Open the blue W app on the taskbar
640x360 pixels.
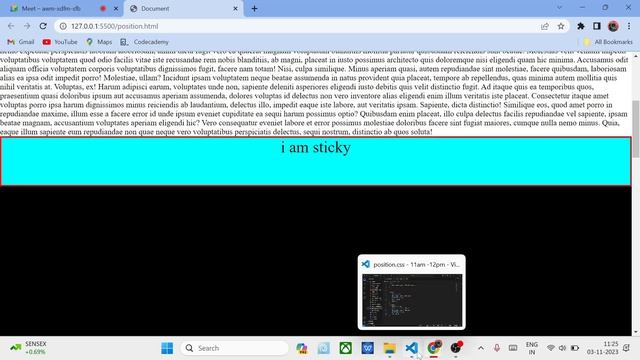click(x=368, y=348)
